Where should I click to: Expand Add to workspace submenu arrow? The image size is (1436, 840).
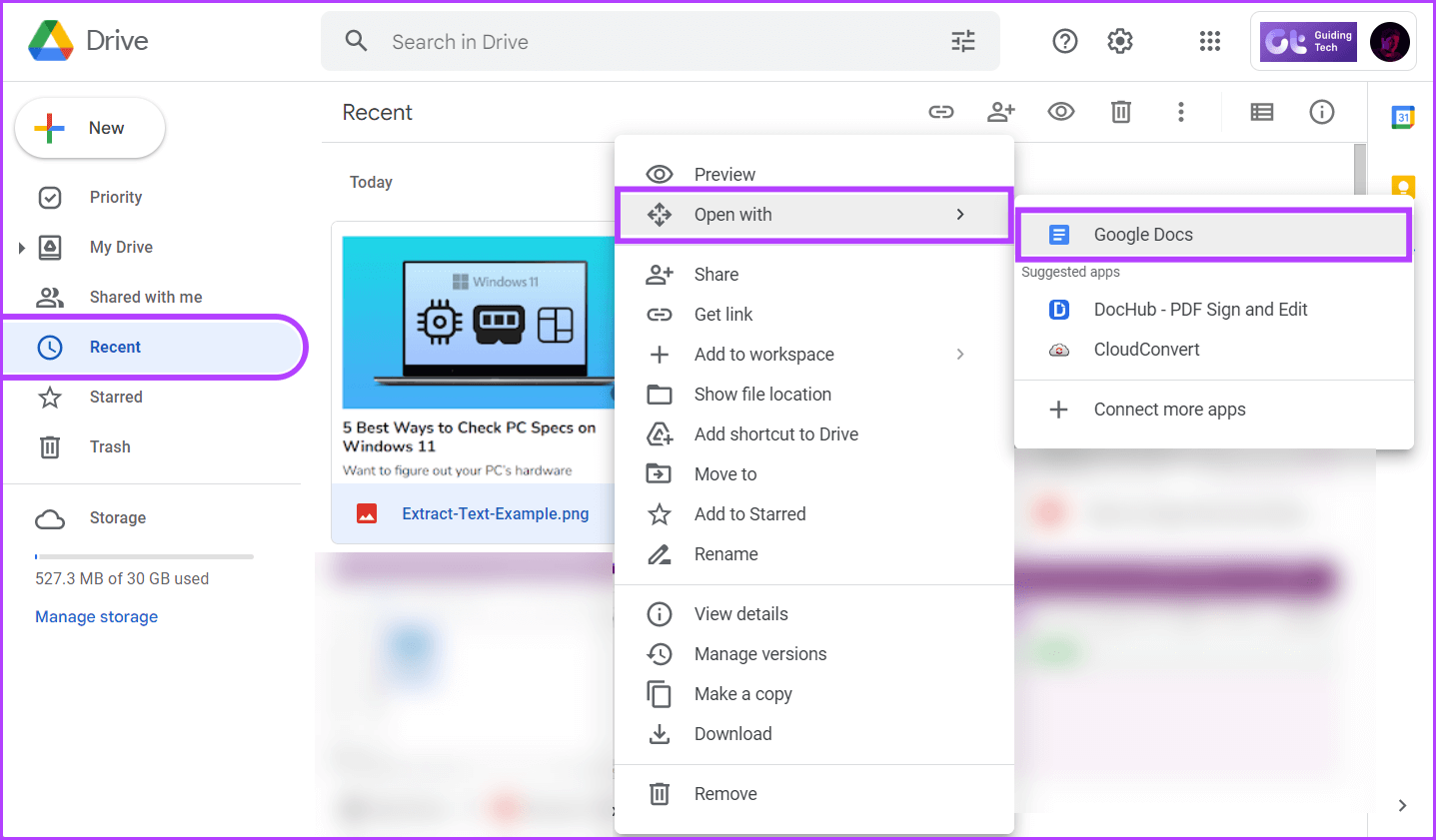click(x=960, y=354)
